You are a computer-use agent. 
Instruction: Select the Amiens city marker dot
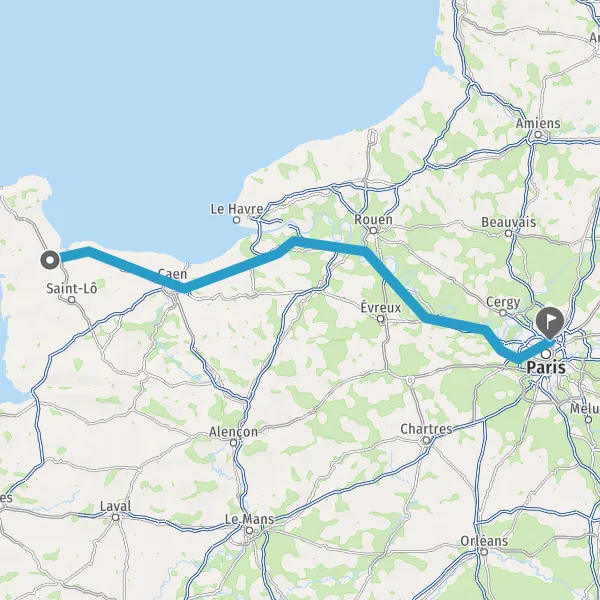coord(538,135)
